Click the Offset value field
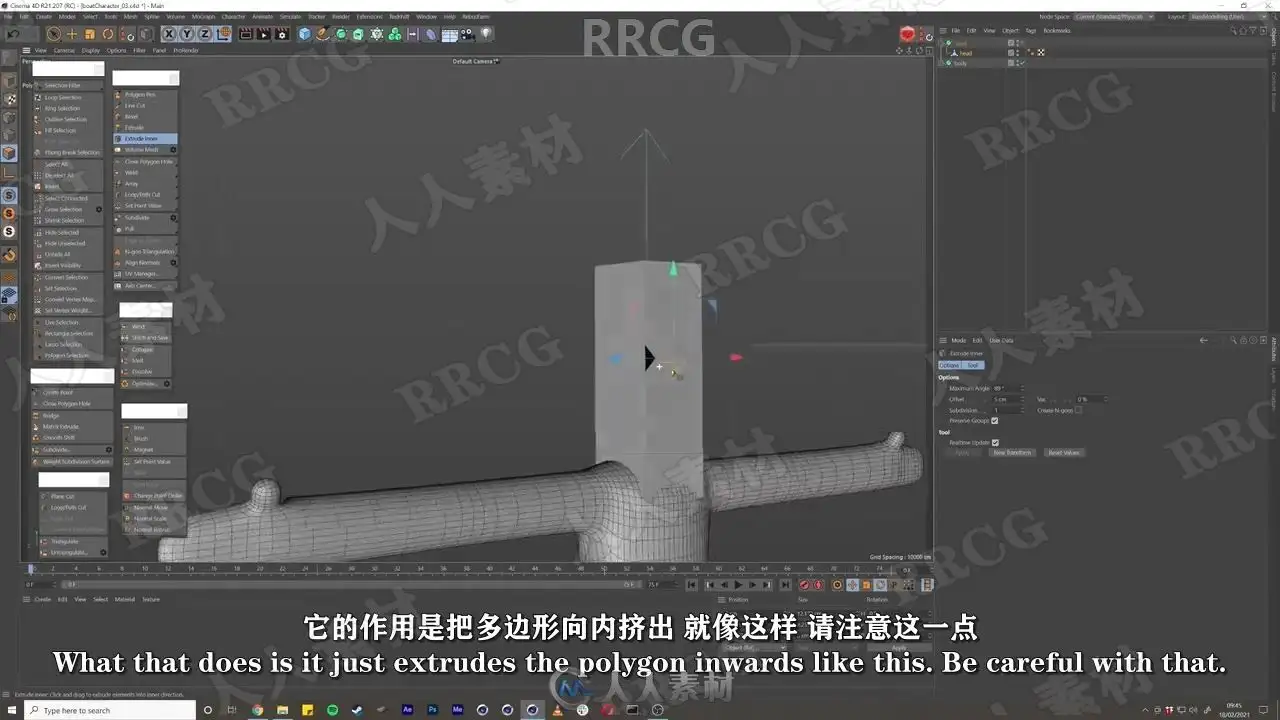The image size is (1280, 720). [x=1007, y=399]
